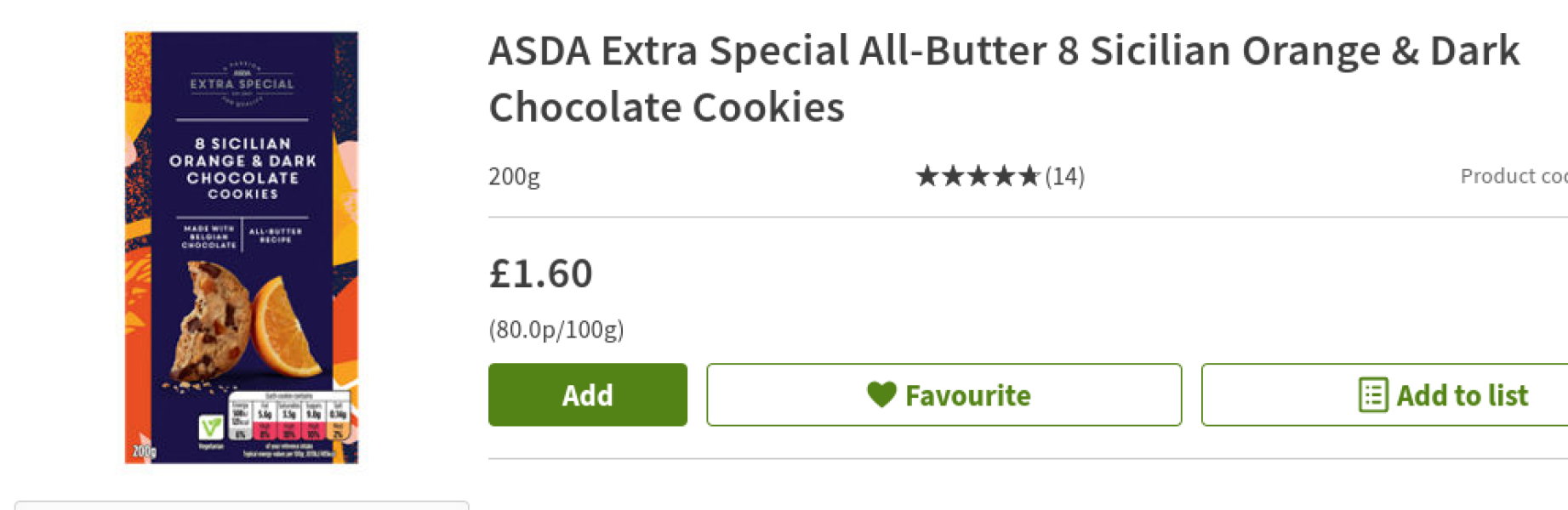Click the list icon beside Add to list
The width and height of the screenshot is (1568, 510).
tap(1372, 395)
